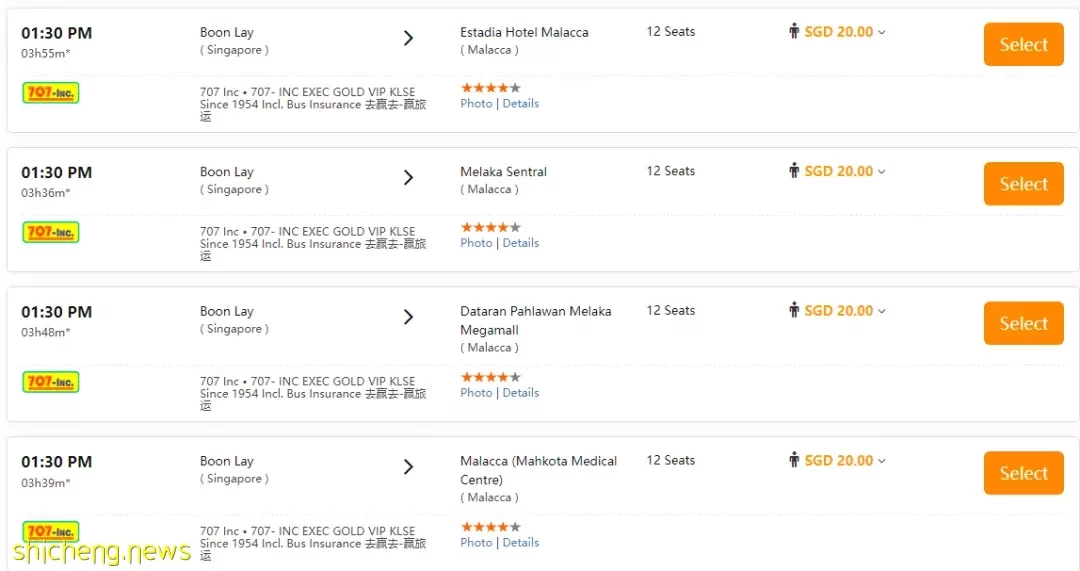
Task: Click the 707-Inc logo for Estadia Hotel trip
Action: [51, 93]
